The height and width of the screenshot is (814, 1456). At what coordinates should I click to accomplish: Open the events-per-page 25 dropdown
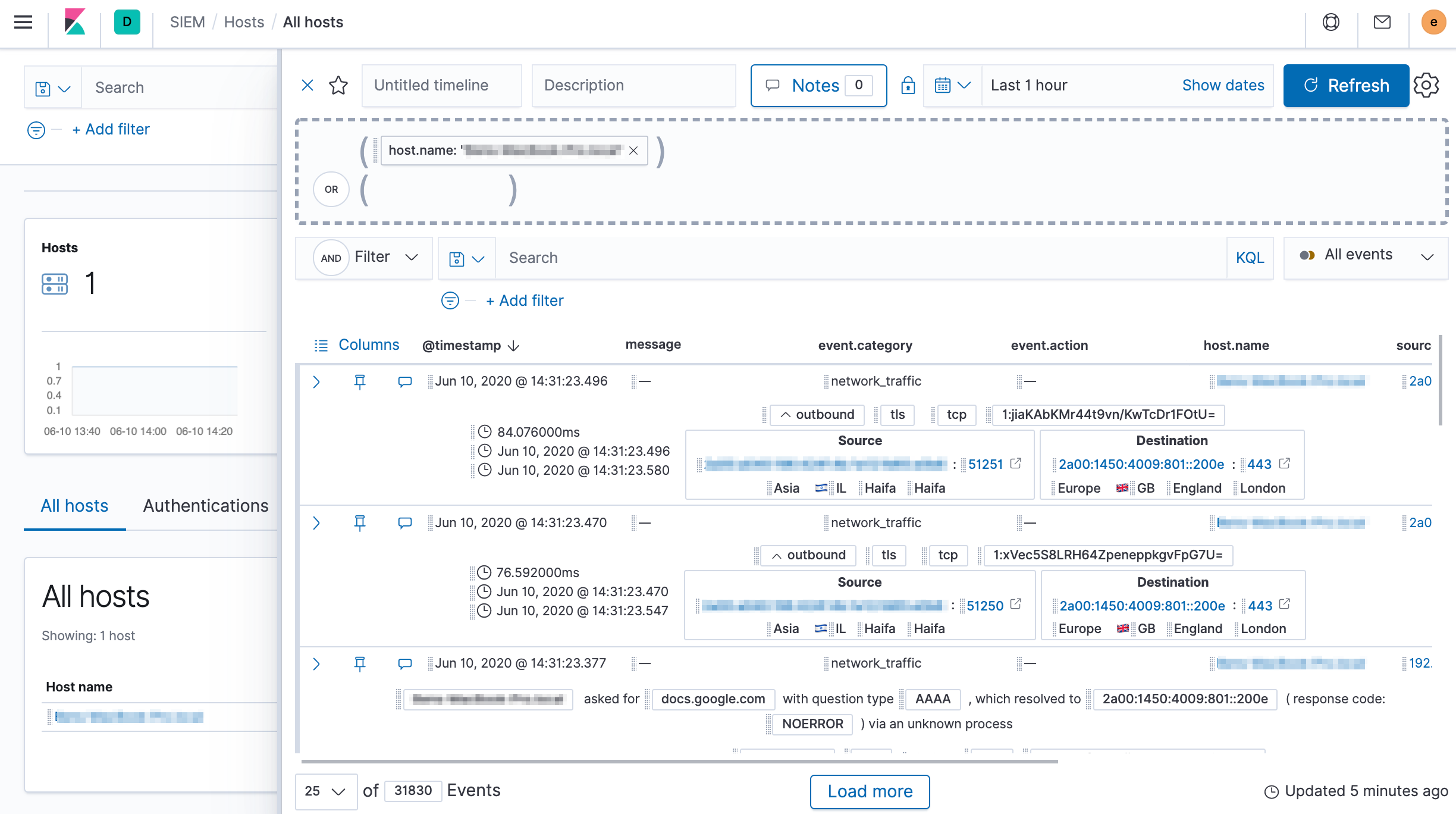click(x=326, y=791)
